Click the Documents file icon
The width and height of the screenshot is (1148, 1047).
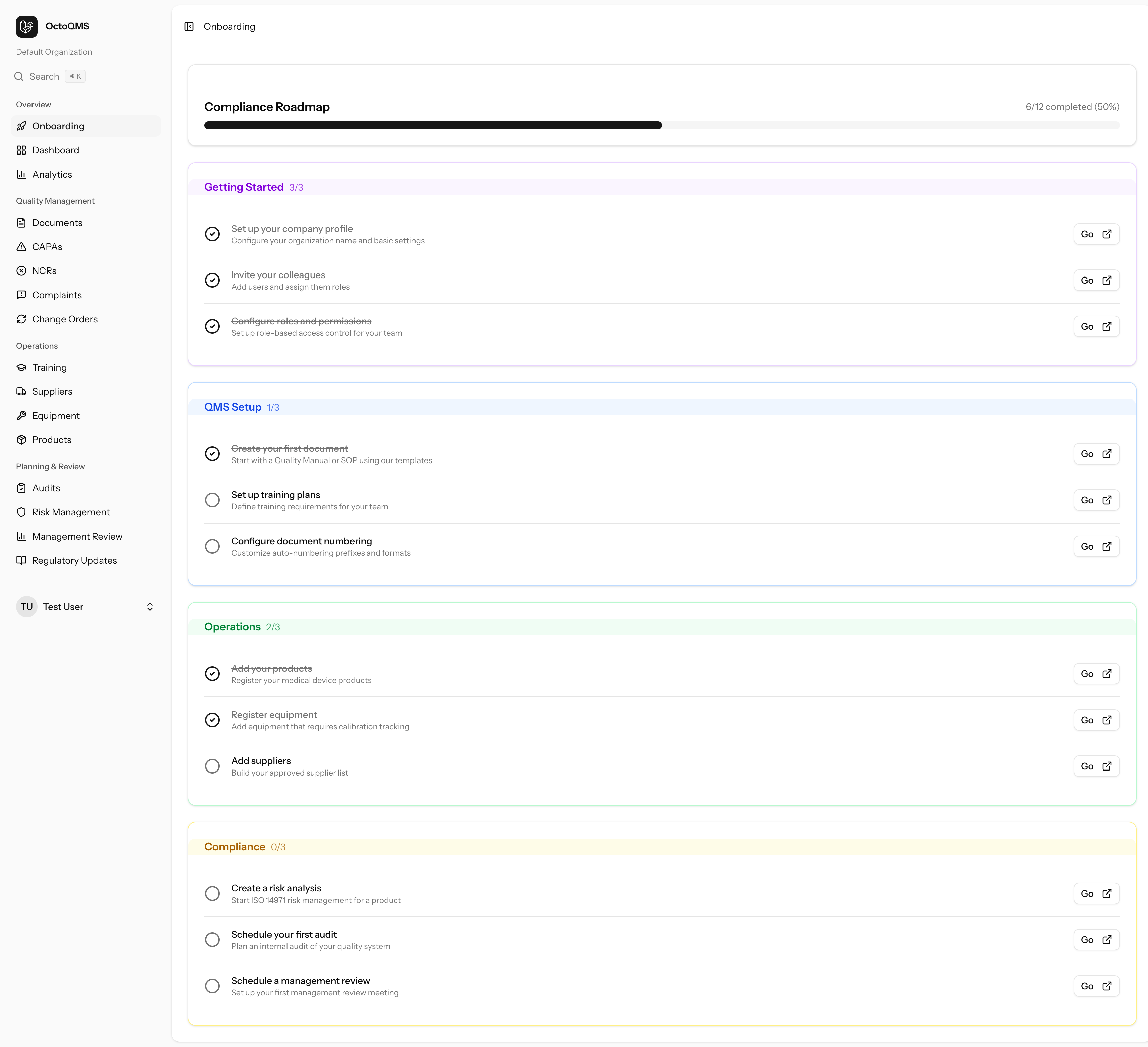(x=22, y=223)
